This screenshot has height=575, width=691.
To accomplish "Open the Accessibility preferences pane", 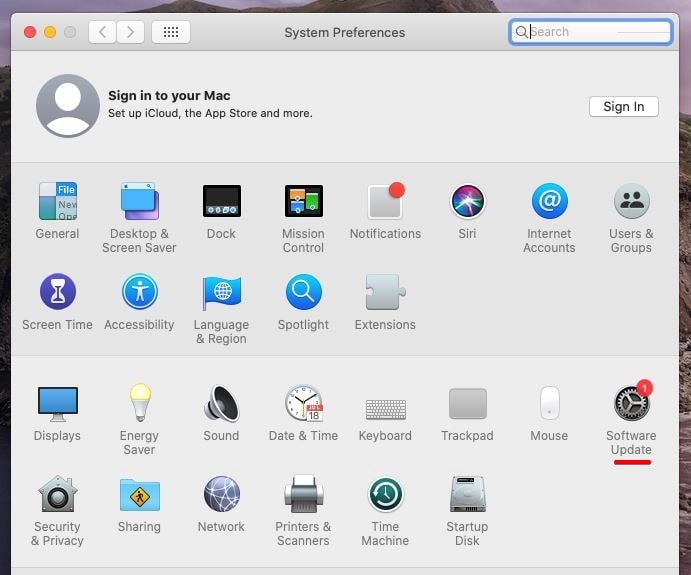I will tap(140, 292).
